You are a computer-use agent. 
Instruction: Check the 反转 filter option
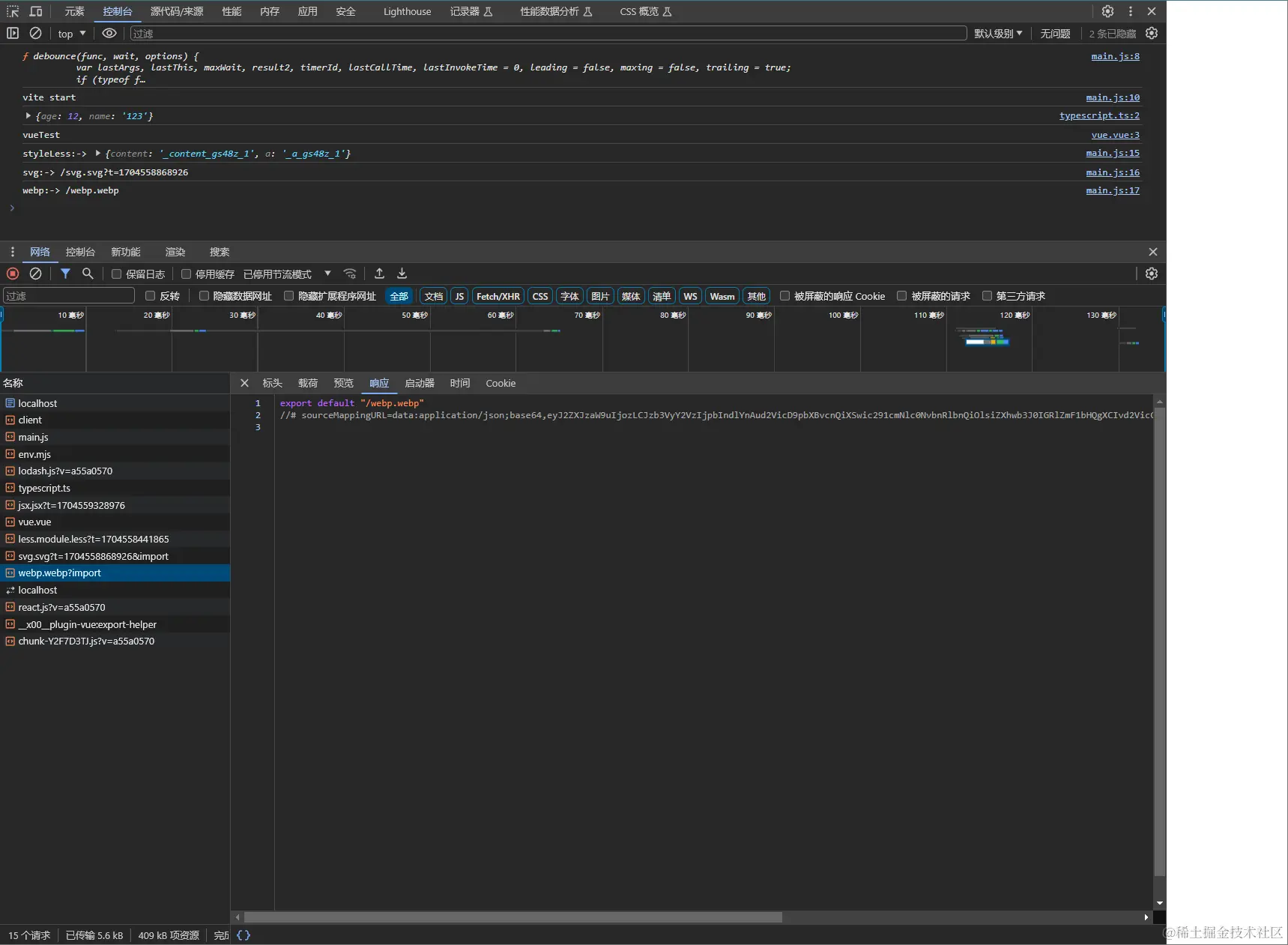click(150, 296)
